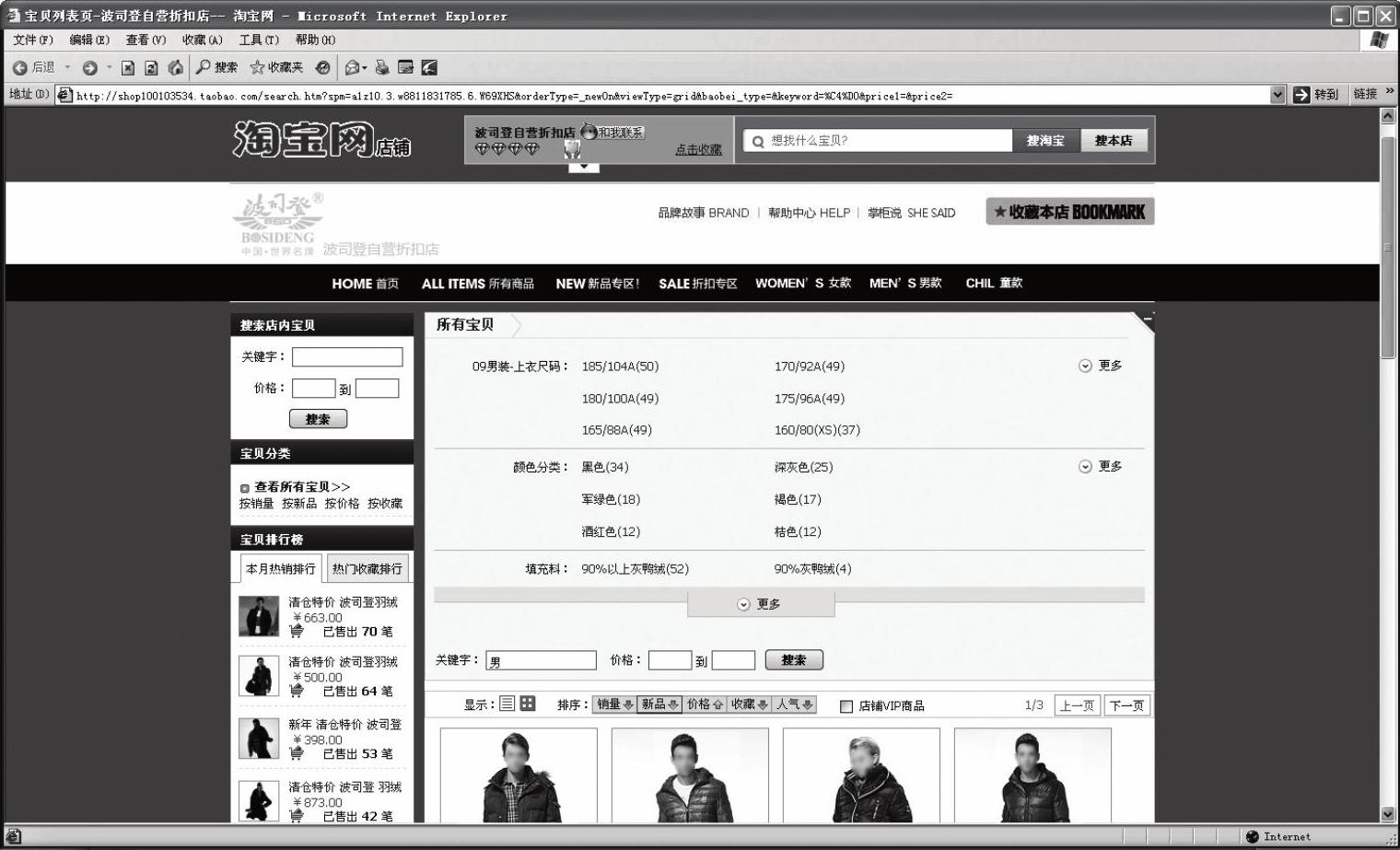Click the 和我联系 contact icon
Viewport: 1400px width, 850px height.
pos(612,132)
